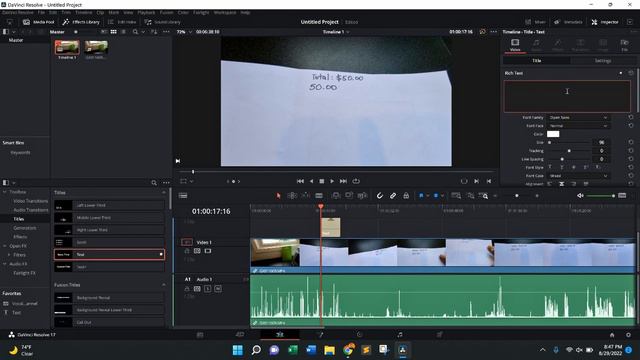Mute the Audio 1 track
The width and height of the screenshot is (640, 360).
point(218,289)
